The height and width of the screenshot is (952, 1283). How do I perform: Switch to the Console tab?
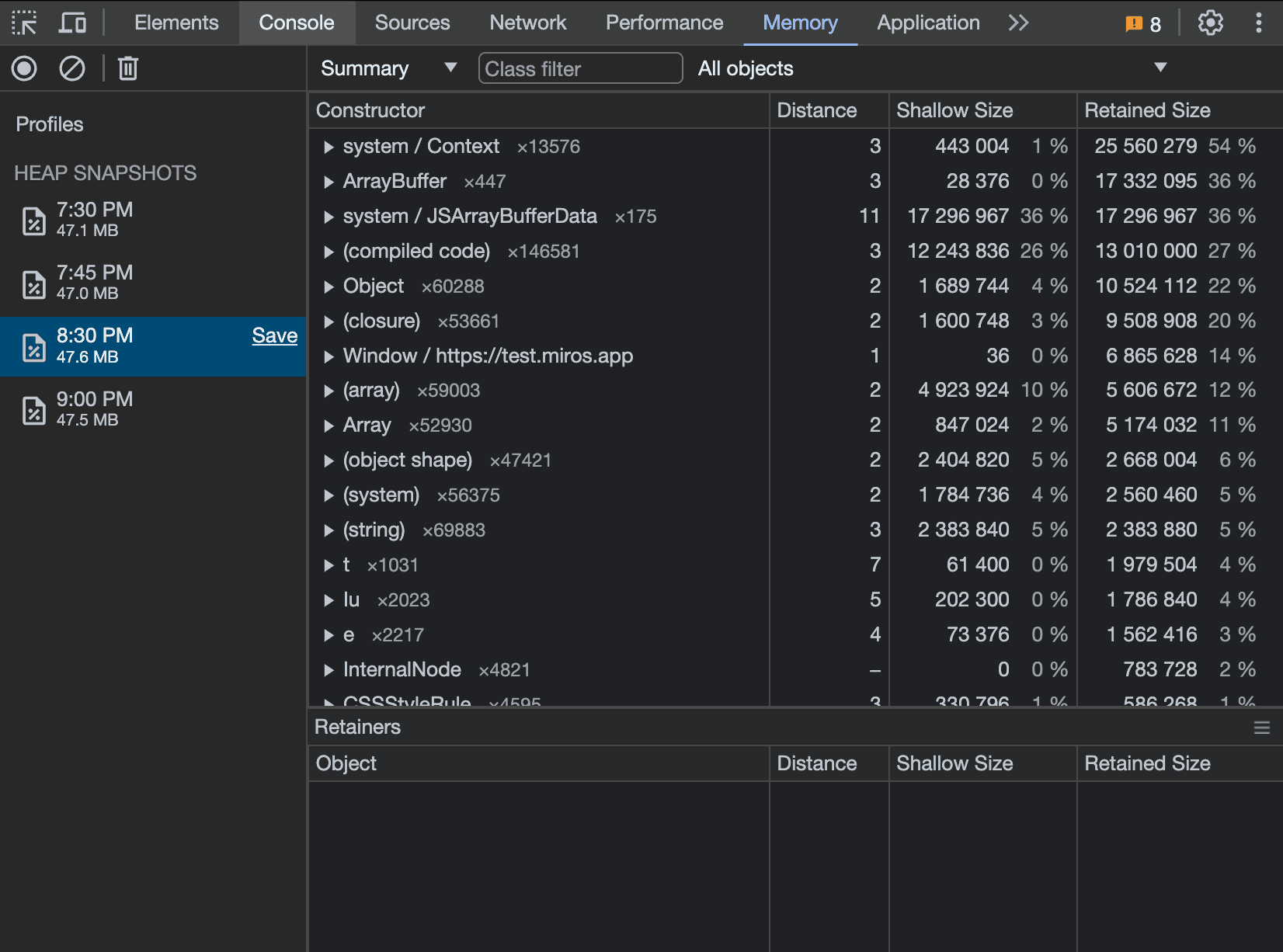(x=297, y=23)
